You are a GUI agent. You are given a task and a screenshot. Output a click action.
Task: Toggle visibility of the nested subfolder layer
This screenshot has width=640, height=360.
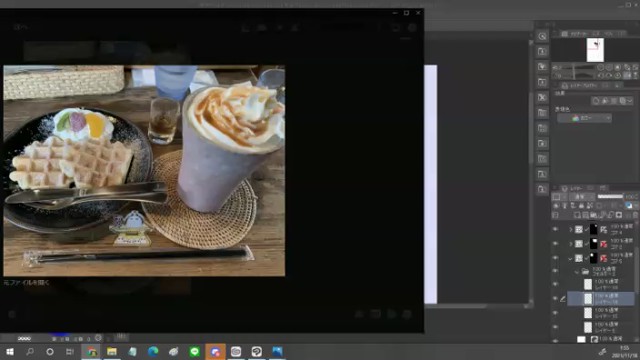tap(555, 271)
